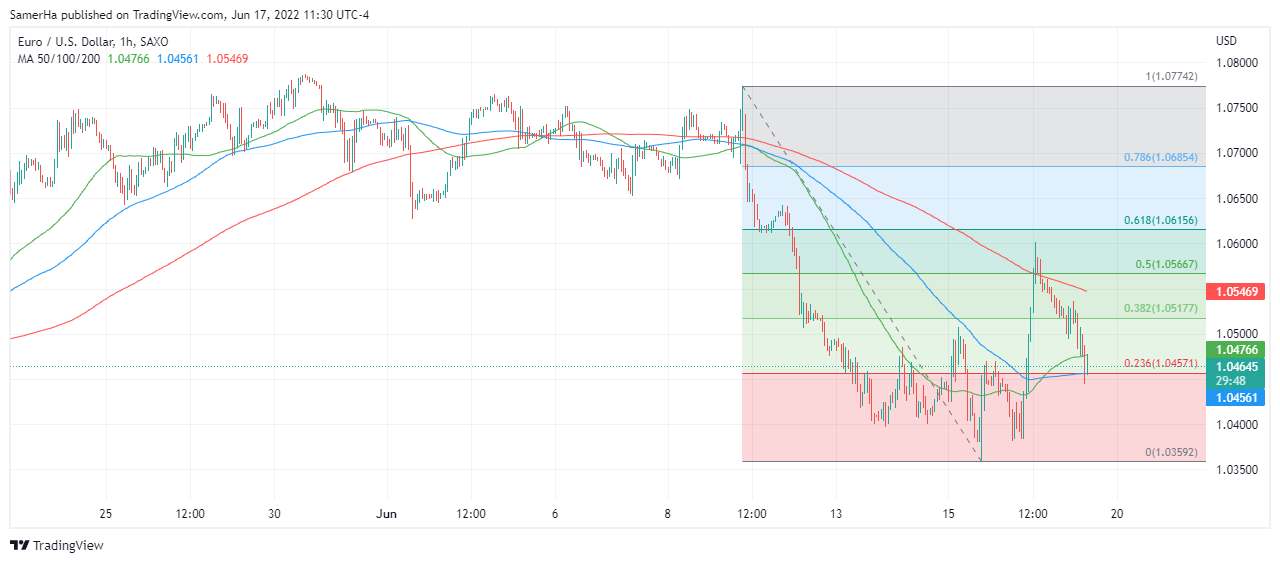Click the green 1.04766 price axis tag
Viewport: 1280px width, 563px height.
click(x=1238, y=350)
